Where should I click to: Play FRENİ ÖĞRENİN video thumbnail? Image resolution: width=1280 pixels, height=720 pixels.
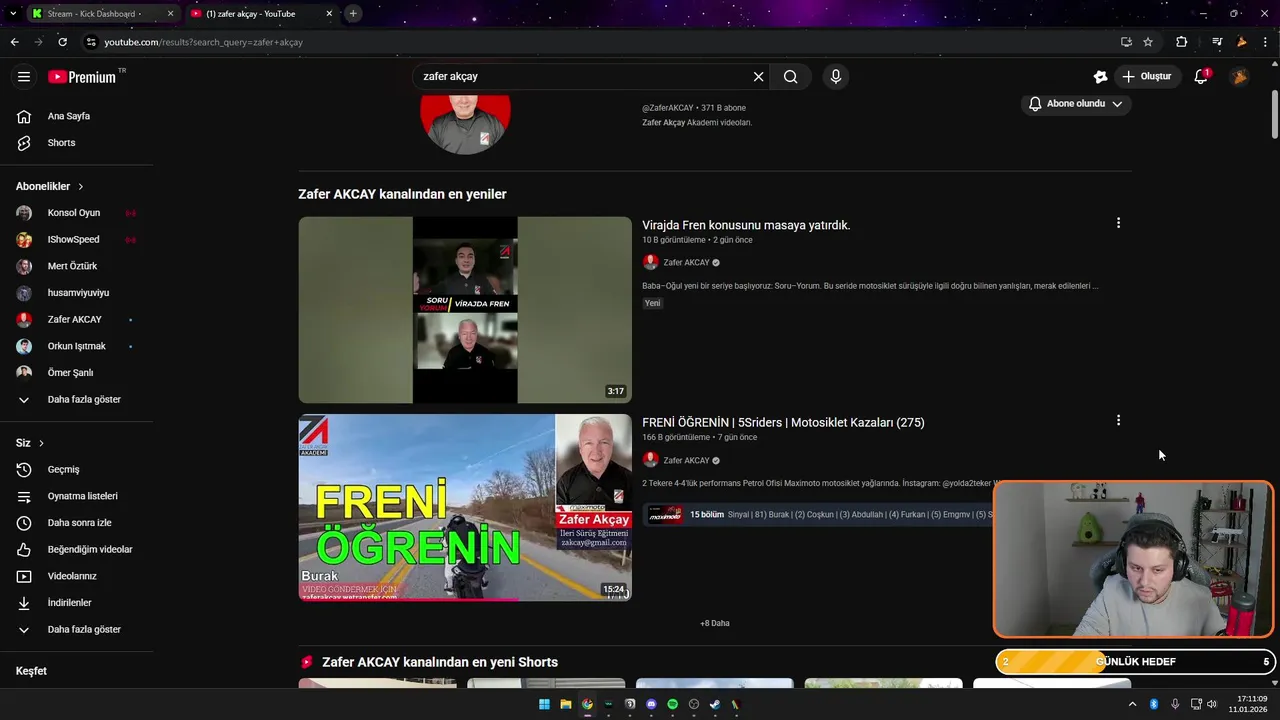pos(465,508)
